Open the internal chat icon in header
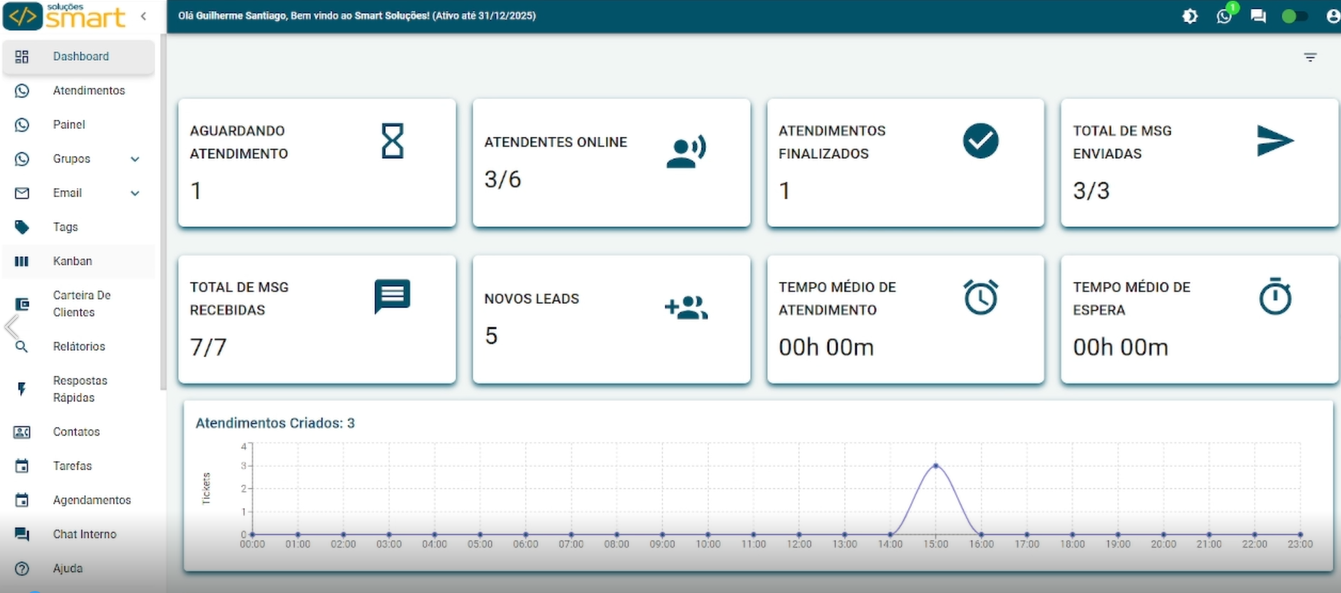1341x593 pixels. [1258, 16]
